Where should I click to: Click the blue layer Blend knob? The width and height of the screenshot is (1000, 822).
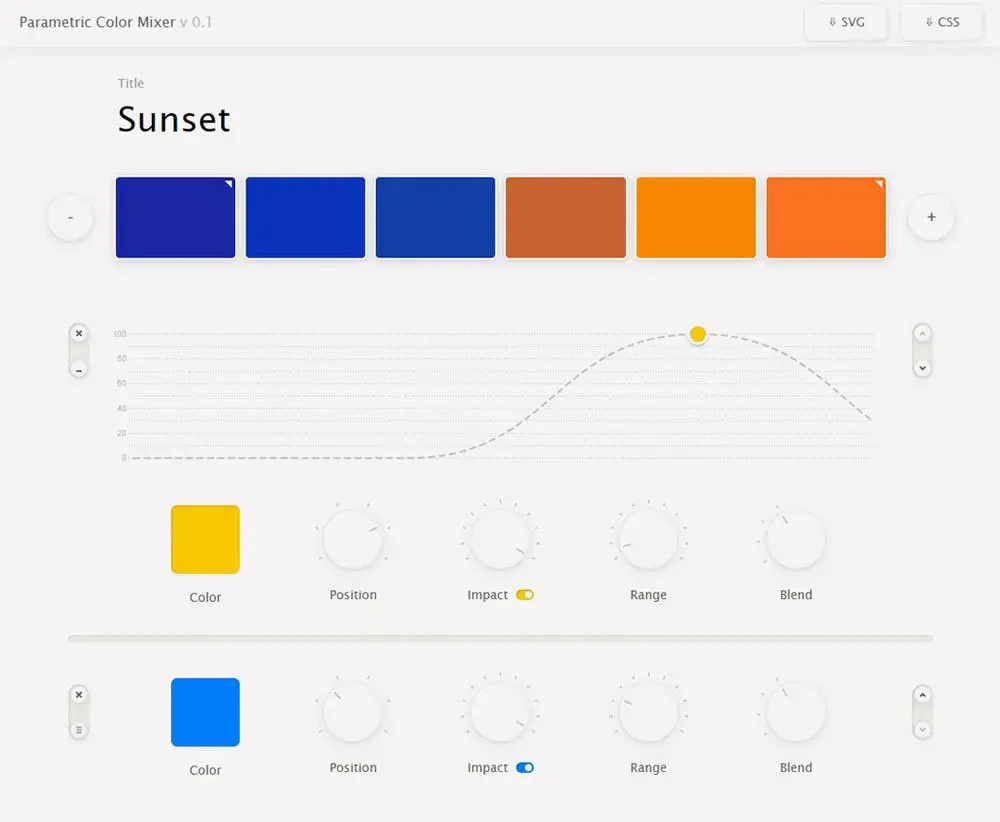point(796,712)
